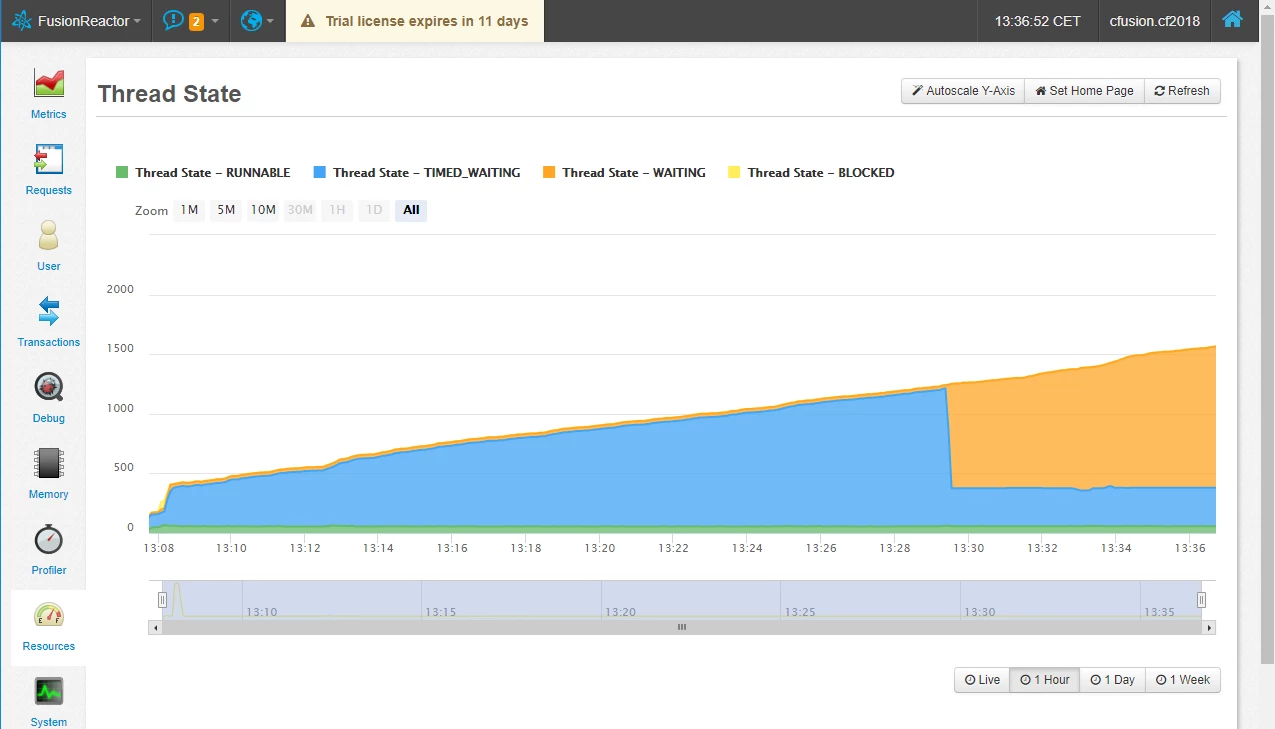Click the navigator horizontal scrollbar thumb
The image size is (1275, 729).
(x=682, y=627)
